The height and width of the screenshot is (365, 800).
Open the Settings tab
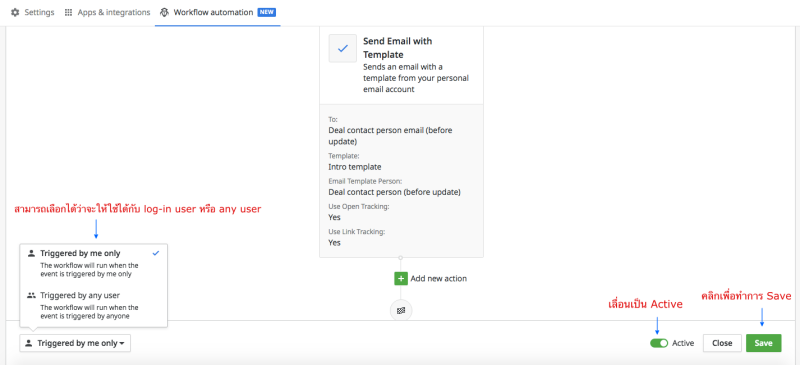pos(33,12)
